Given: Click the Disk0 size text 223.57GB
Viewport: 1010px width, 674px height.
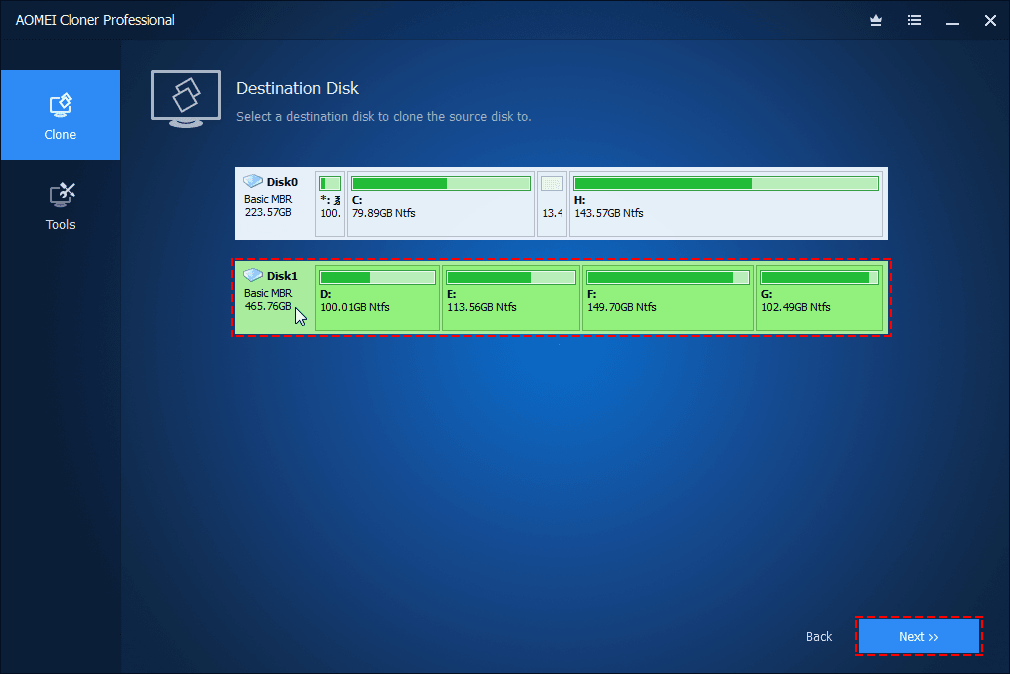Looking at the screenshot, I should click(x=268, y=212).
